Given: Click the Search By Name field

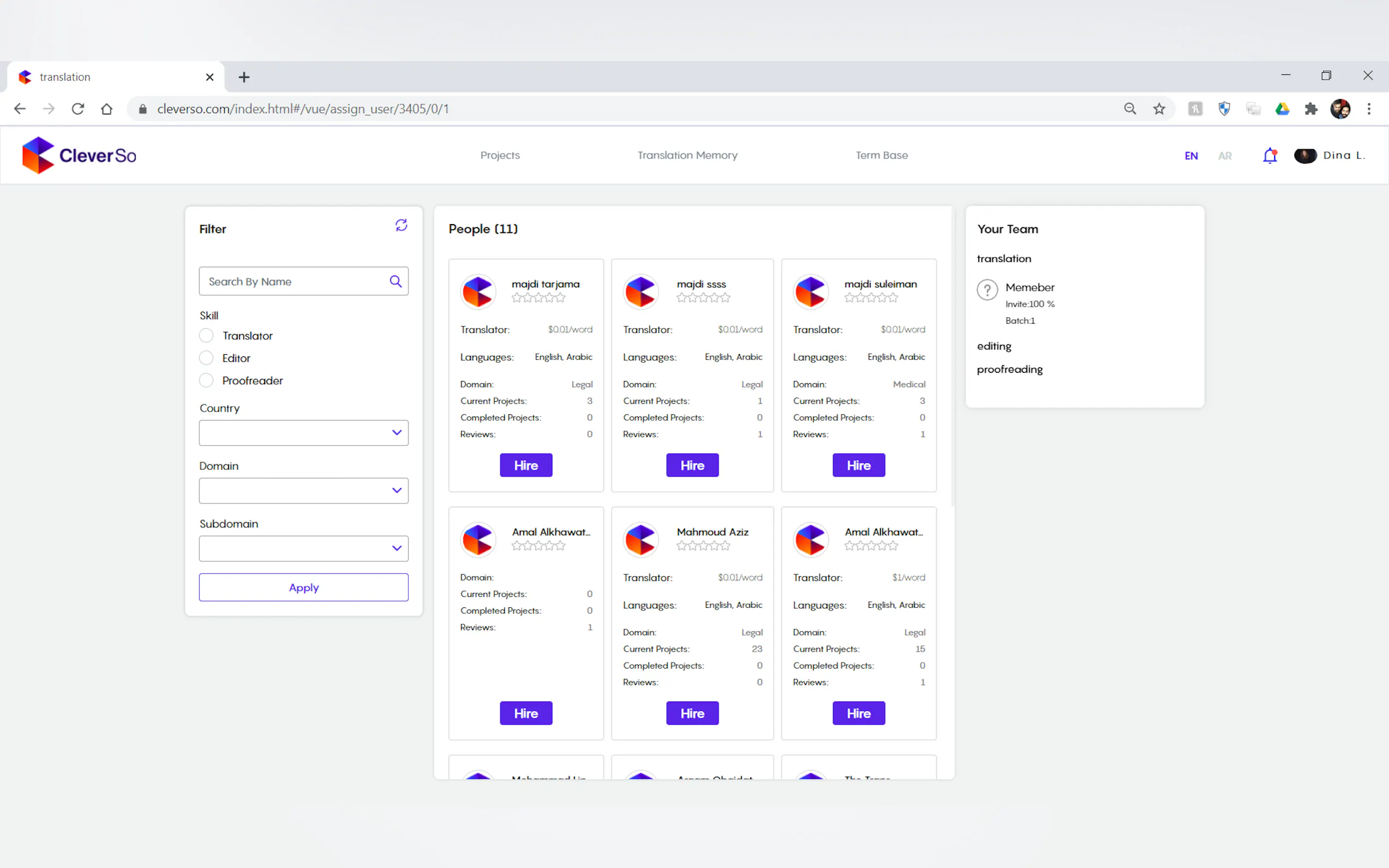Looking at the screenshot, I should pyautogui.click(x=293, y=281).
